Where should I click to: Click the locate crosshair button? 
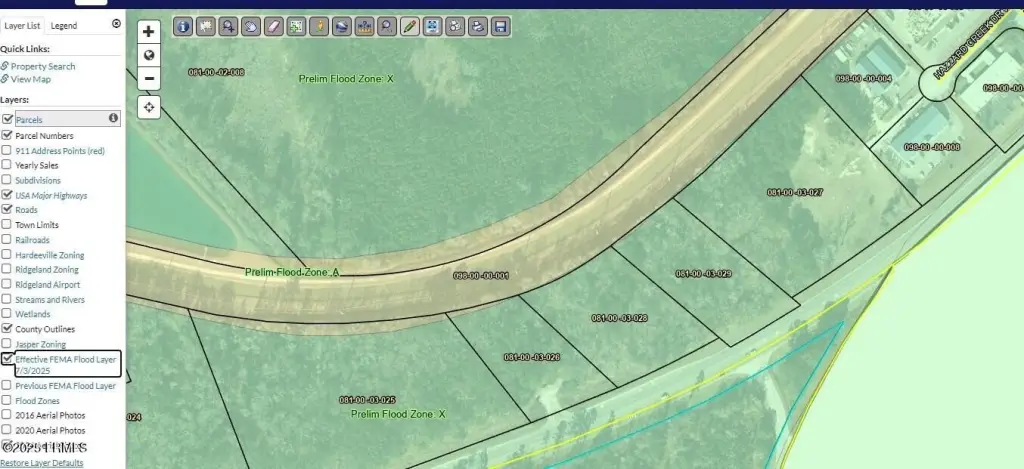tap(149, 107)
